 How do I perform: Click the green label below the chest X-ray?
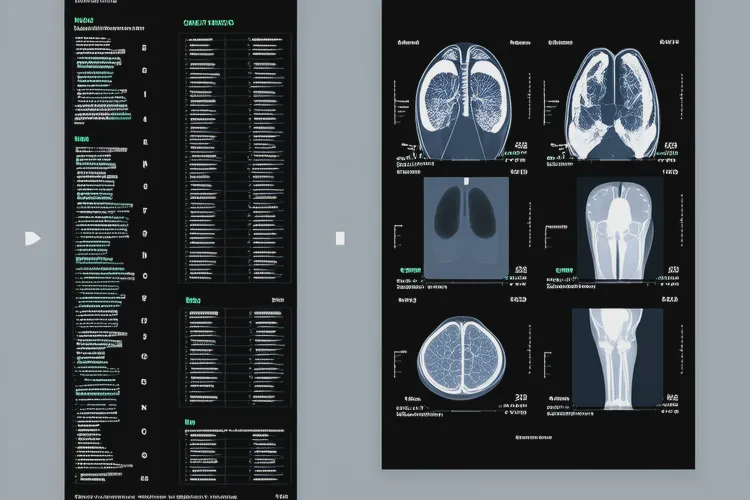pyautogui.click(x=410, y=270)
